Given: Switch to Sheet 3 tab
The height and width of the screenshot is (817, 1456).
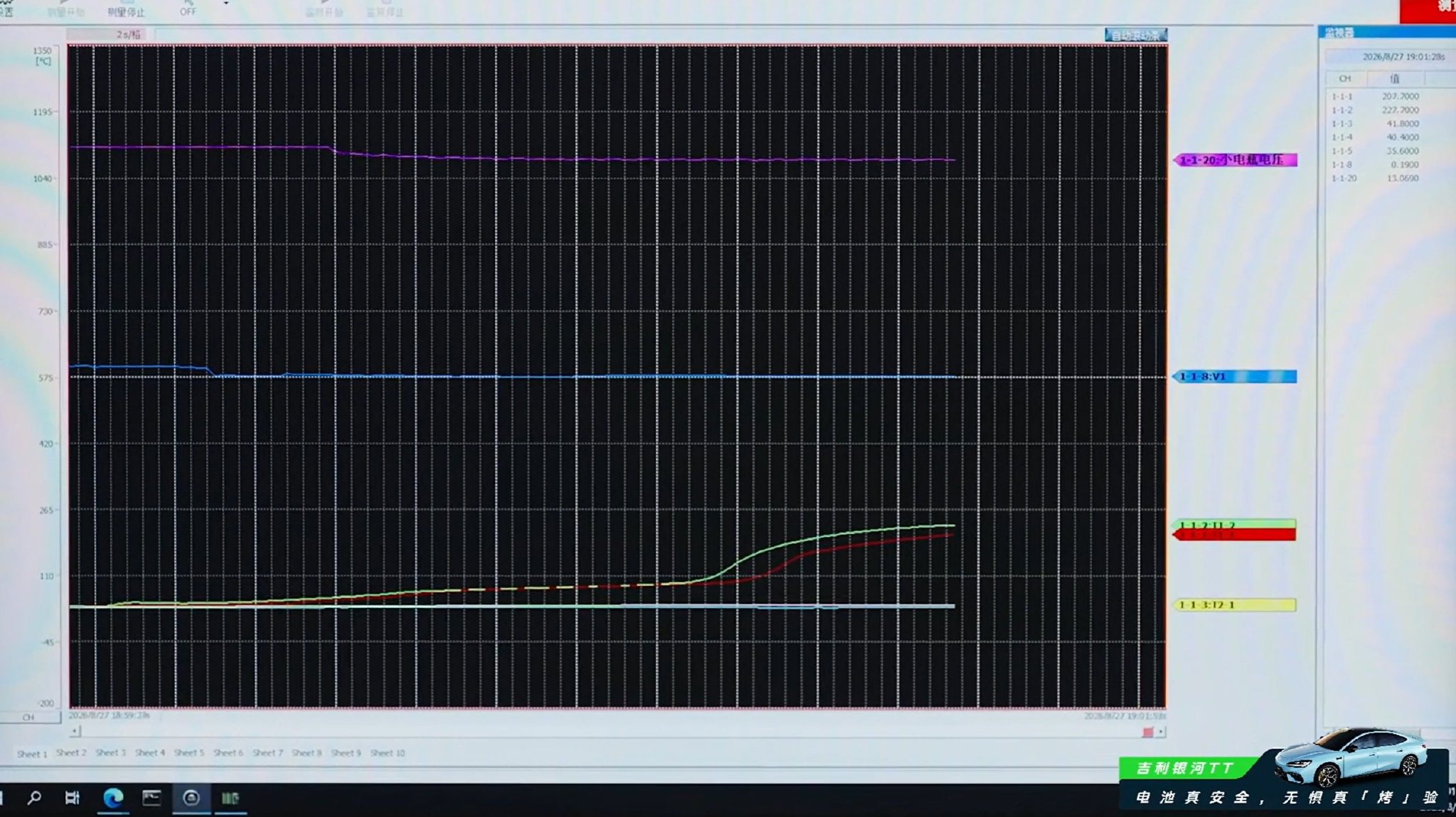Looking at the screenshot, I should point(110,752).
